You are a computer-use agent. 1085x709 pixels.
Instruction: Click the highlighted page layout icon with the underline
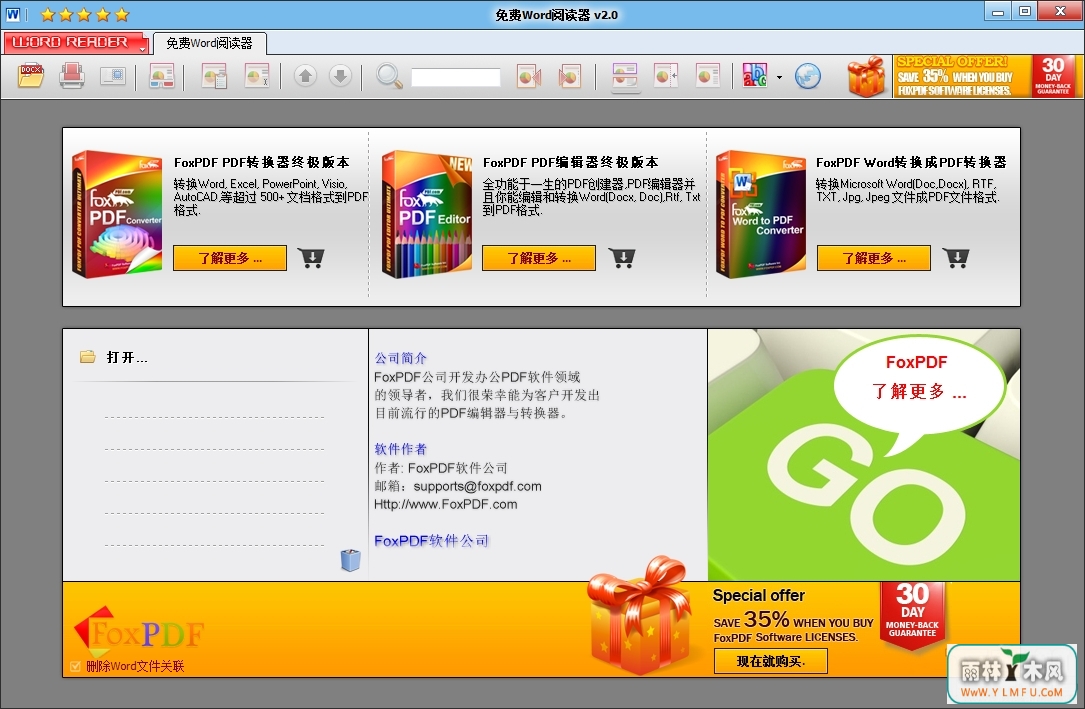pyautogui.click(x=625, y=77)
